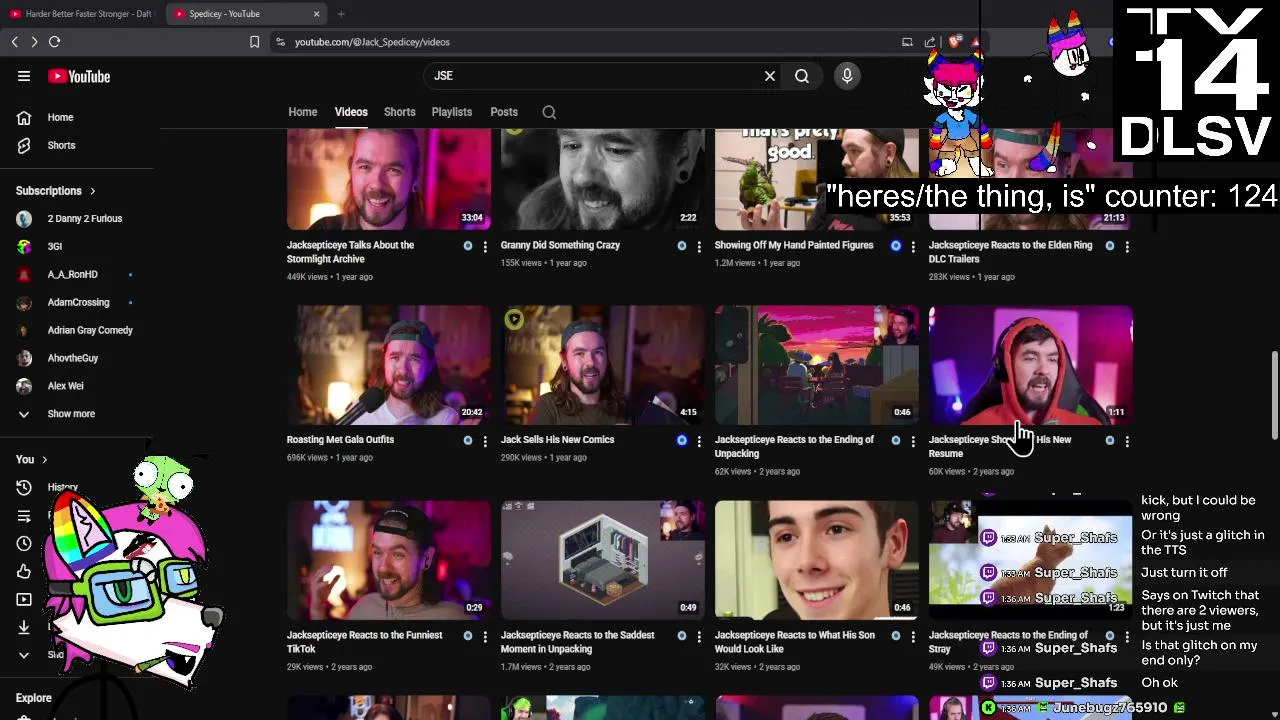Expand the You section chevron
The image size is (1280, 720).
pos(44,460)
